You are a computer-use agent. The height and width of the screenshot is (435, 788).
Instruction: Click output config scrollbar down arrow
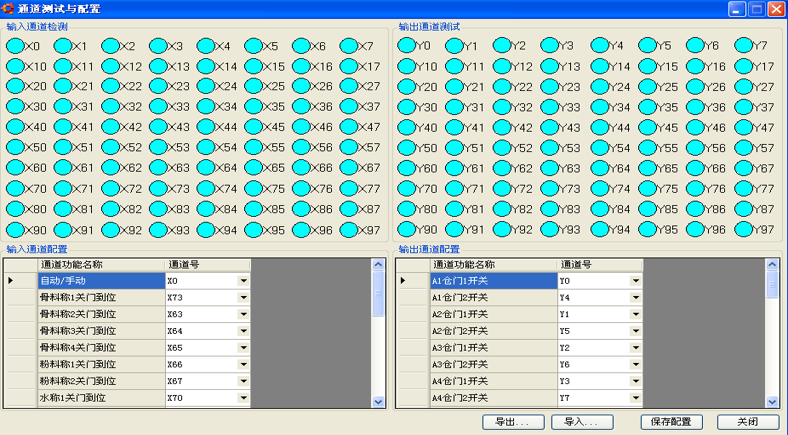pos(772,401)
